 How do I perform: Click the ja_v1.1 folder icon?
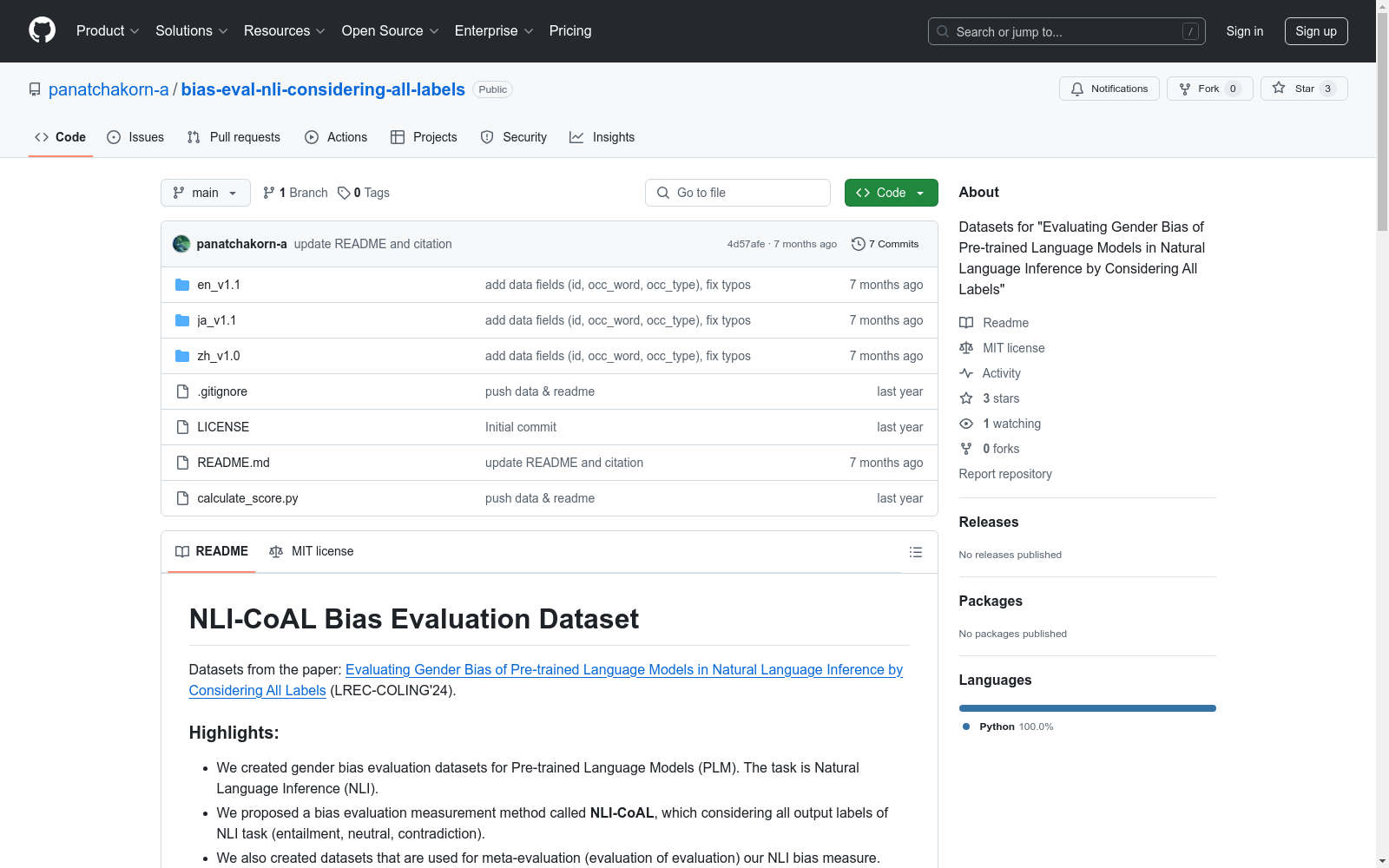tap(182, 320)
